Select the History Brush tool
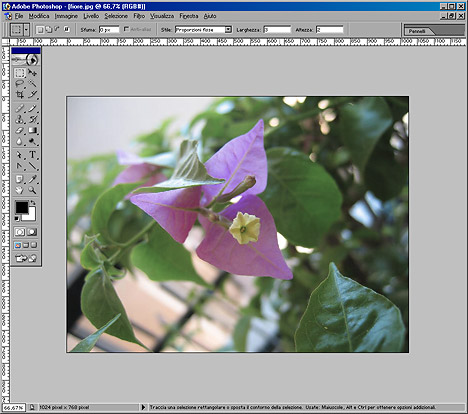468x414 pixels. 32,119
